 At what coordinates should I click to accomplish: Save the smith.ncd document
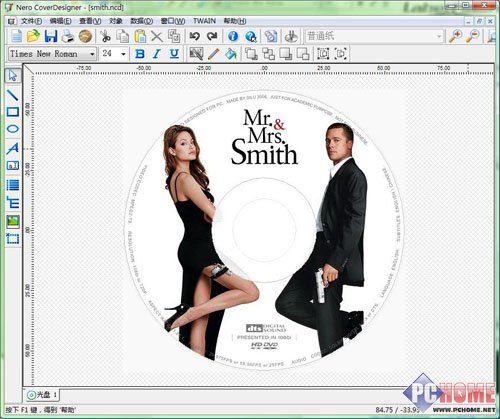(51, 36)
